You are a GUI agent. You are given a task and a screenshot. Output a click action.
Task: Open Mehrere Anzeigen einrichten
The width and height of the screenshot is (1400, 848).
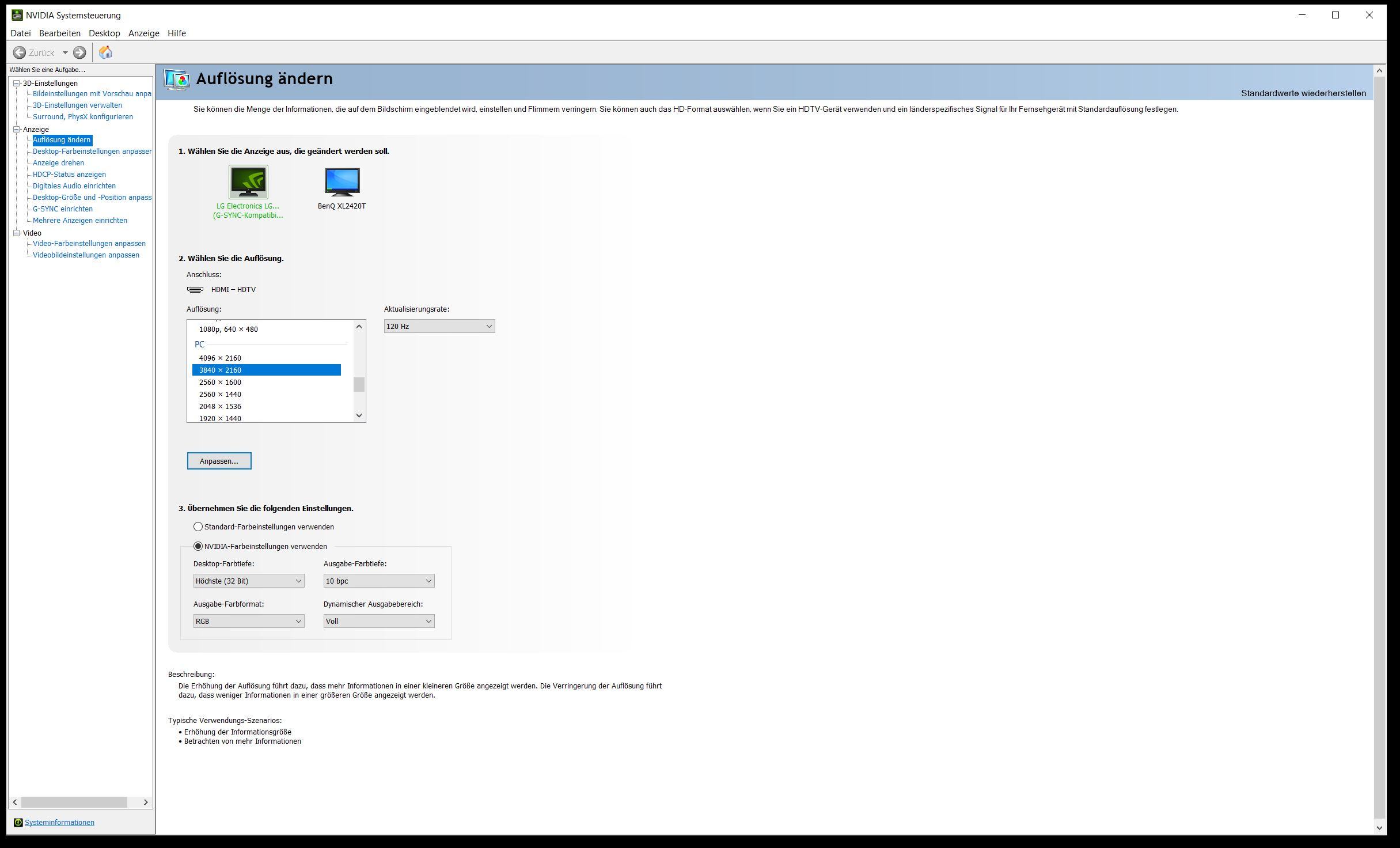(x=80, y=220)
